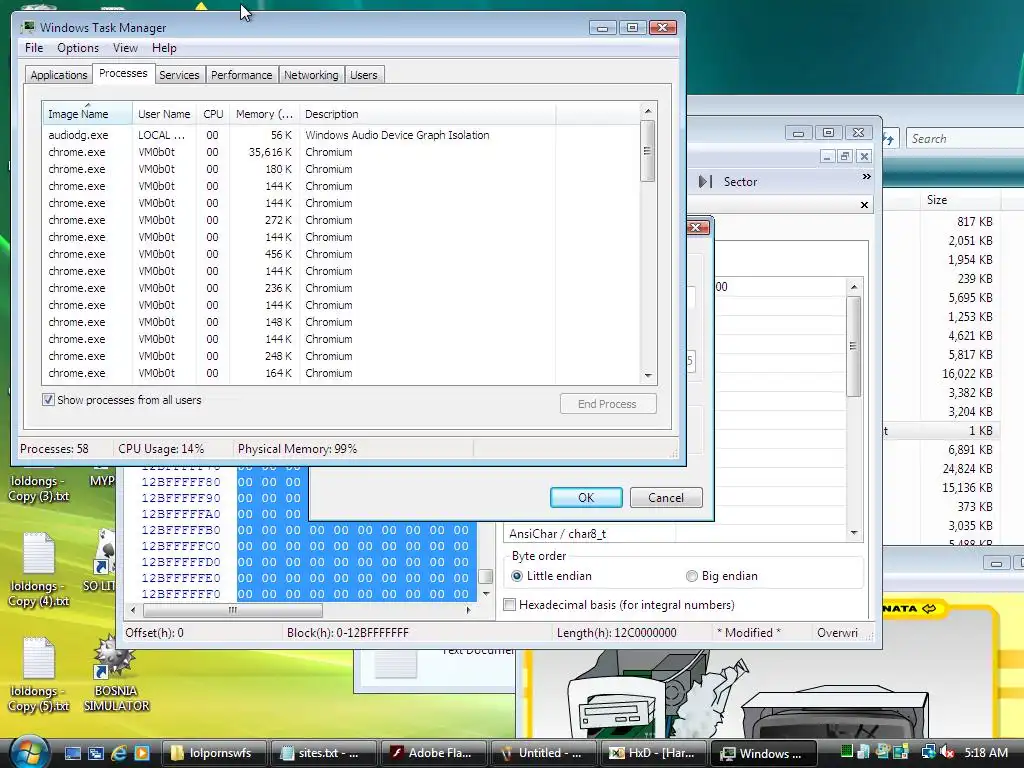The width and height of the screenshot is (1024, 768).
Task: Expand the HxD toolbar overflow chevron
Action: coord(867,176)
